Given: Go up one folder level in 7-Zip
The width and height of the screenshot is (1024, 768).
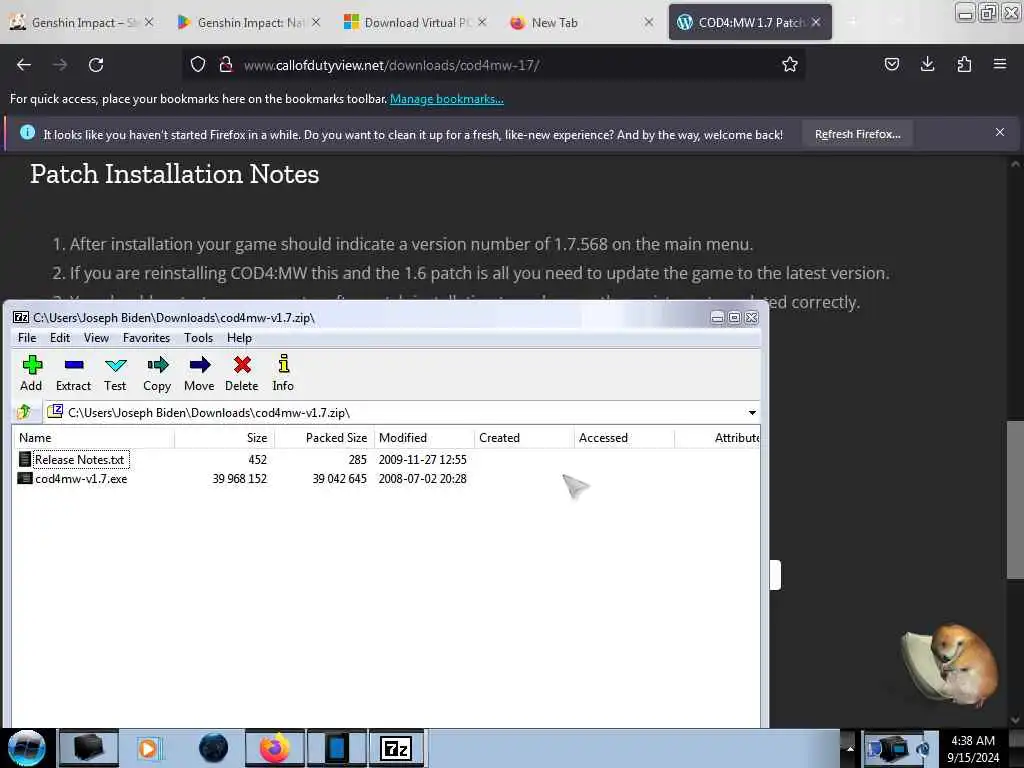Looking at the screenshot, I should point(24,412).
